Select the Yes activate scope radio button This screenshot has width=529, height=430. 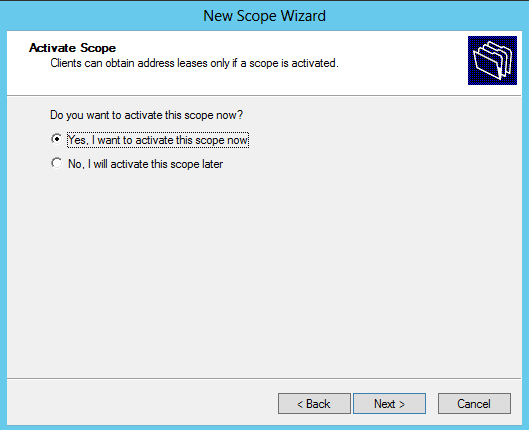(57, 139)
